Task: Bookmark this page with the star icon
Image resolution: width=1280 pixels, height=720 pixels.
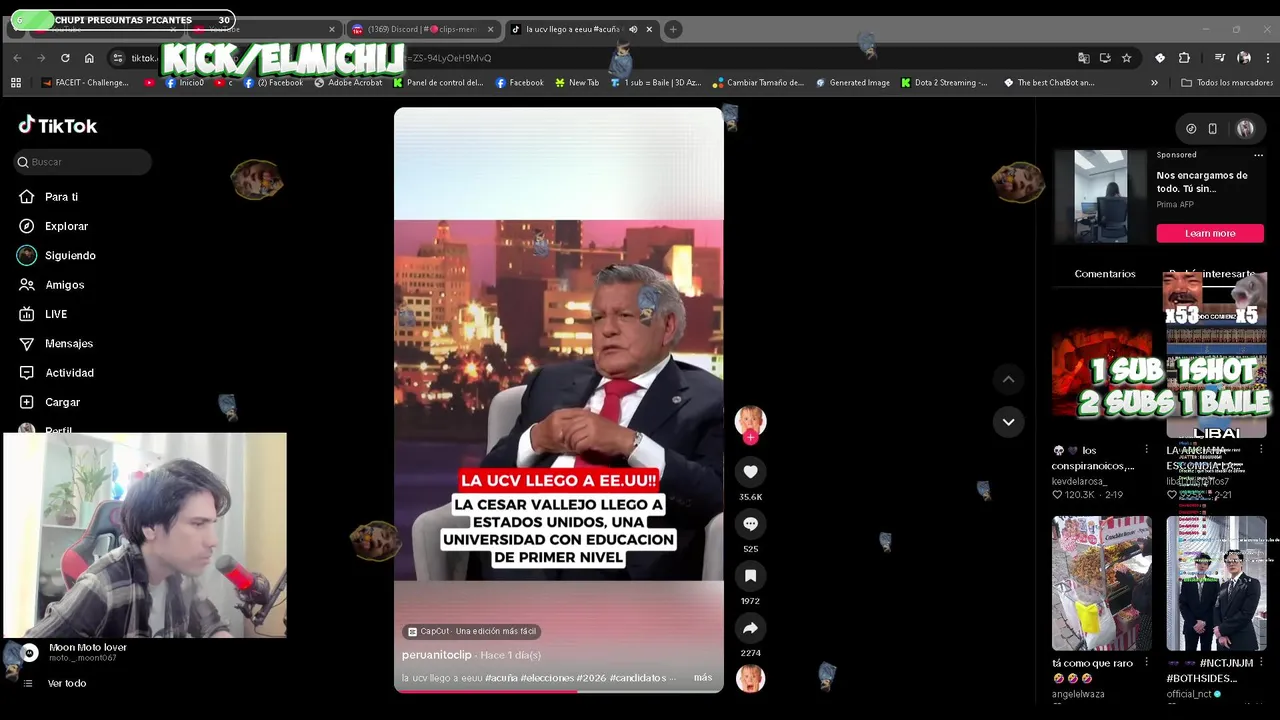Action: click(1126, 58)
